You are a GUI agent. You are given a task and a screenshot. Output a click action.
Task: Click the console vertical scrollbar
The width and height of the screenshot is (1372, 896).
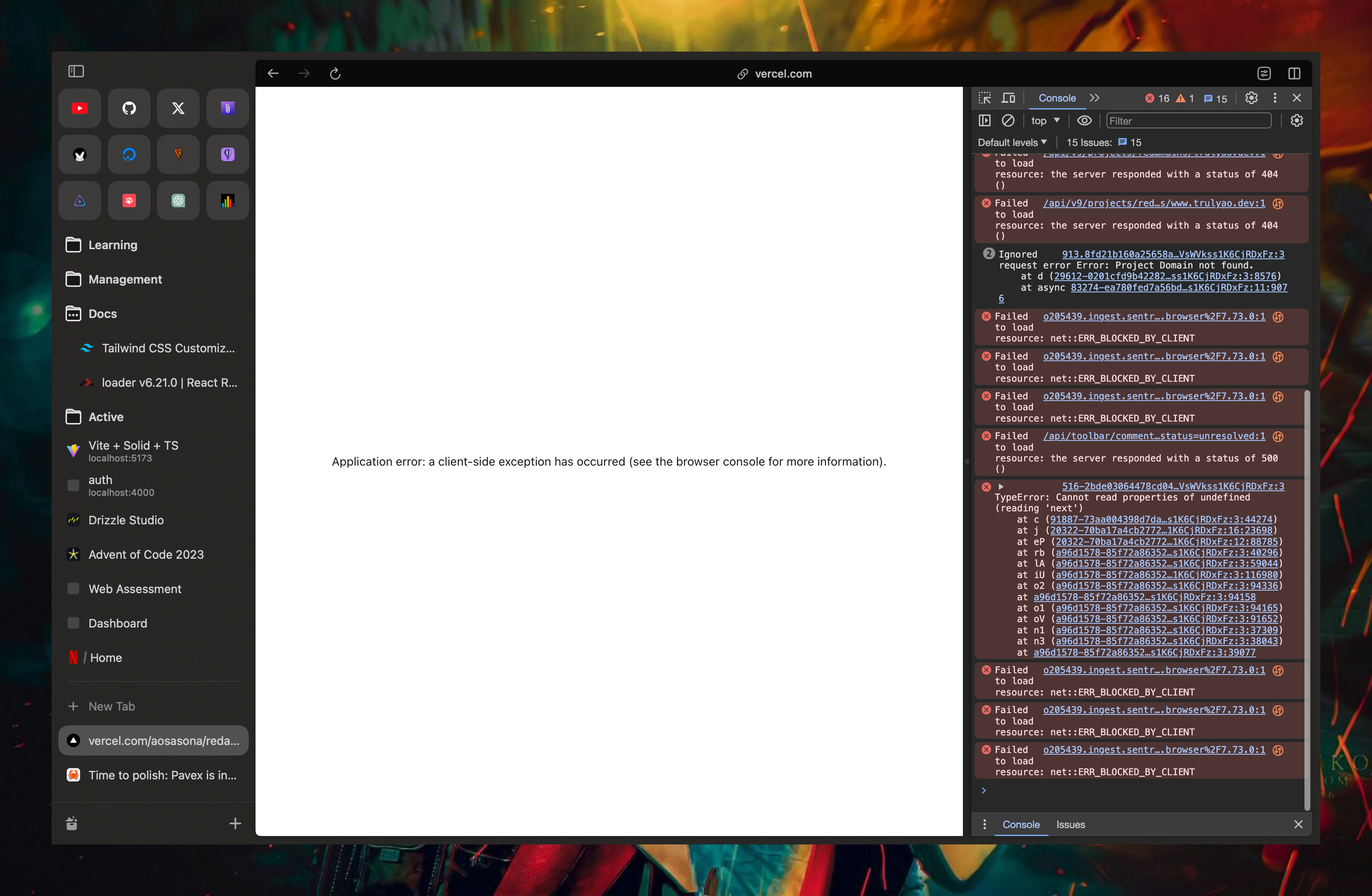pos(1307,599)
